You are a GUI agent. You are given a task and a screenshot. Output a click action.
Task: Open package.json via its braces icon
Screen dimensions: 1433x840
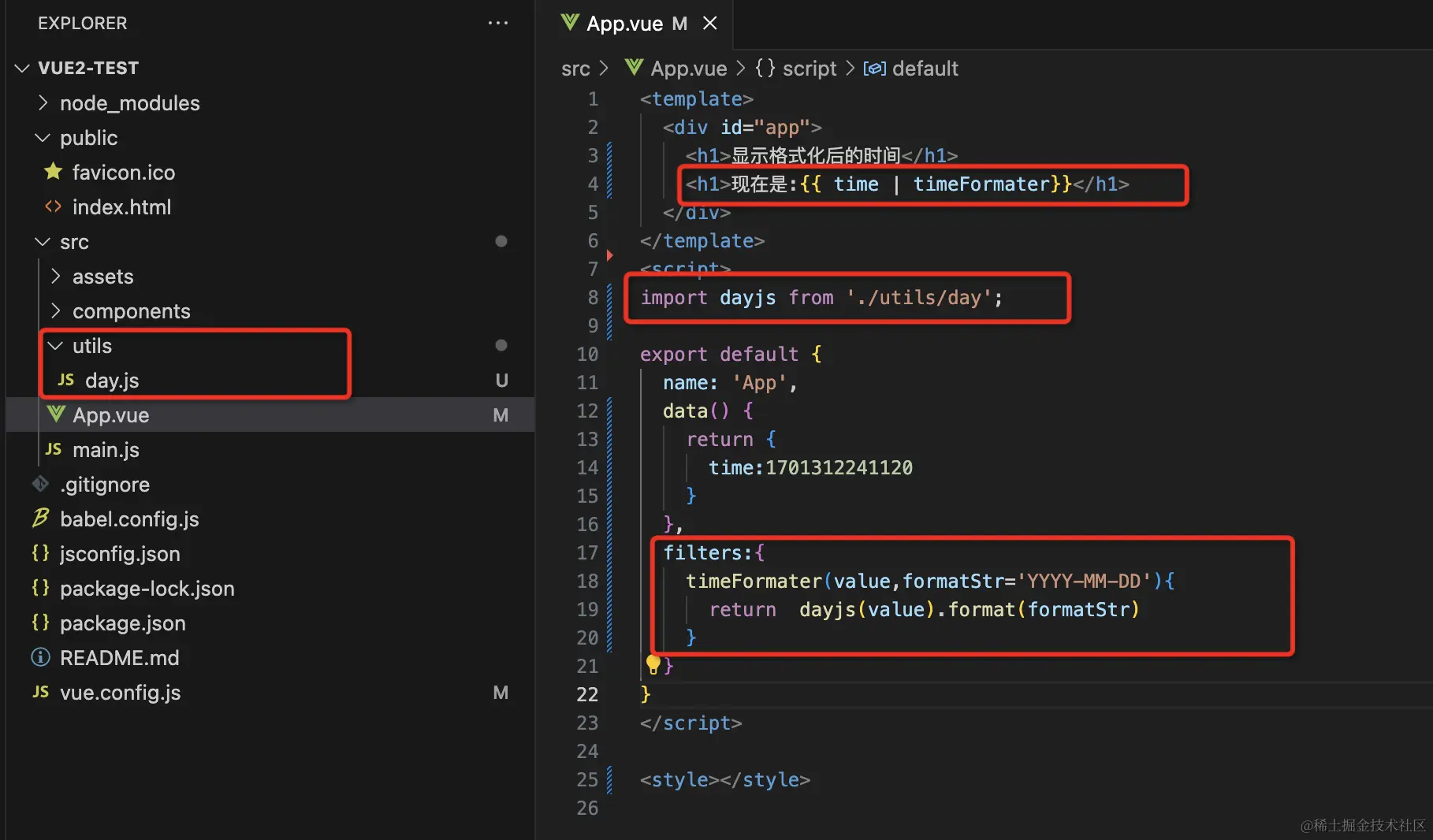tap(40, 623)
